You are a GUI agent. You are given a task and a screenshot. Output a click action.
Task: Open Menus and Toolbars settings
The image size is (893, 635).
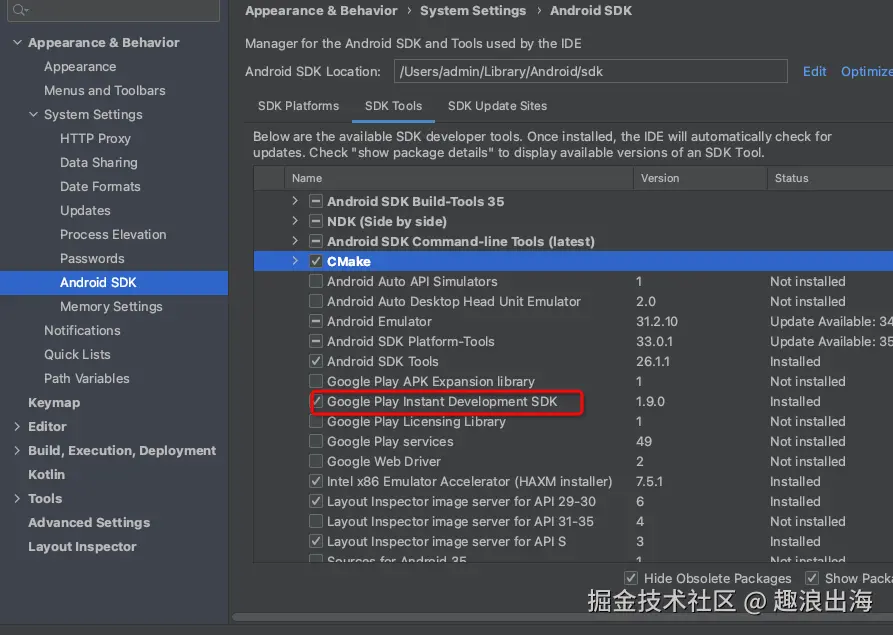(x=105, y=91)
